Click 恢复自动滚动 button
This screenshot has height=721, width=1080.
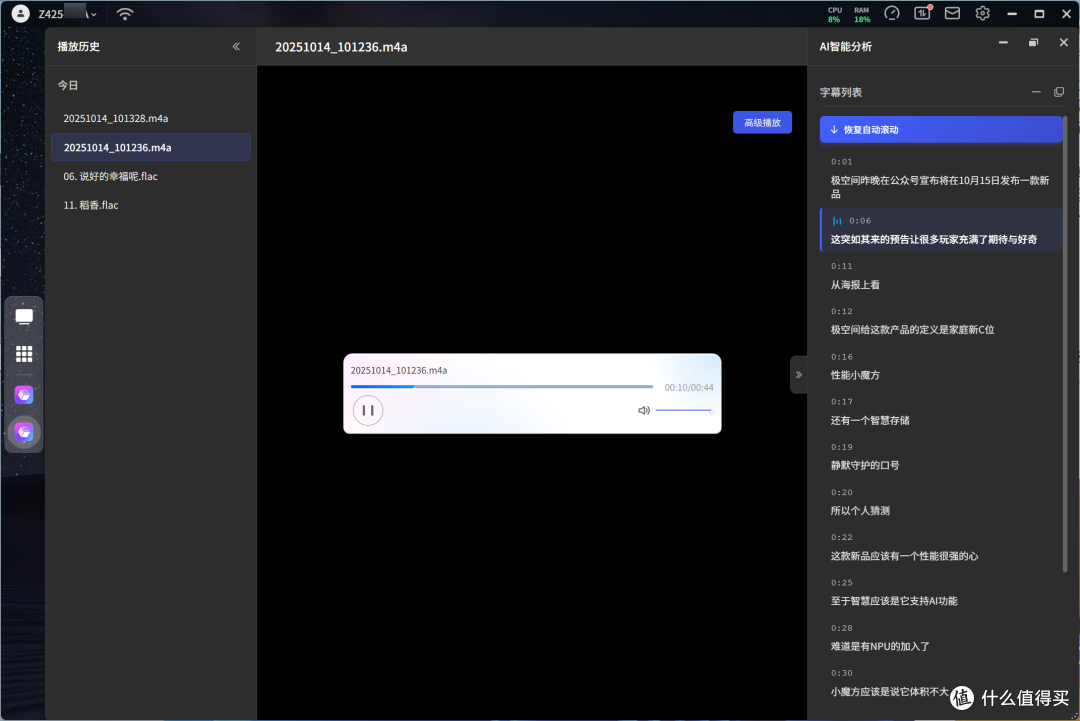click(x=941, y=129)
